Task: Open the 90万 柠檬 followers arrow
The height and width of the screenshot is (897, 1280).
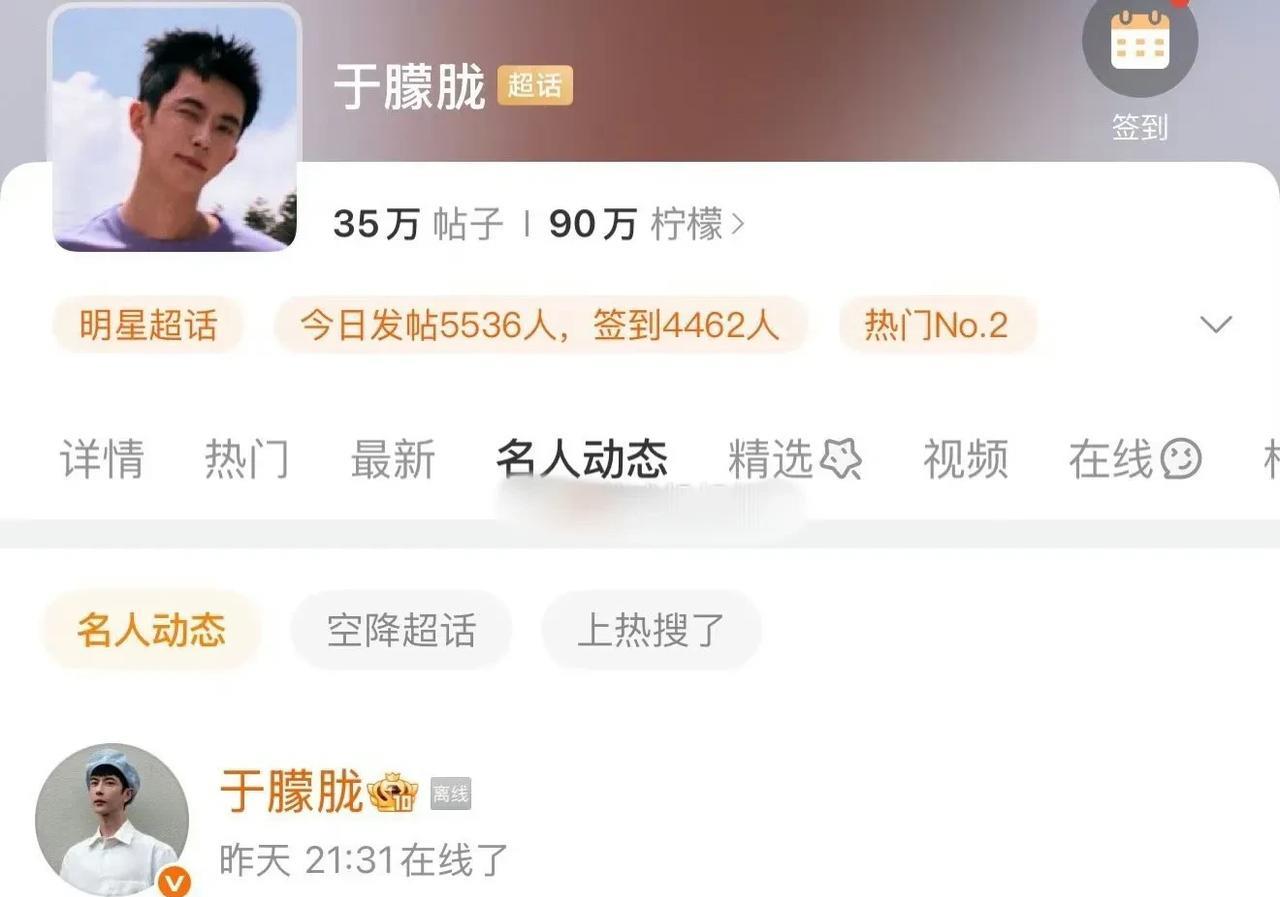Action: point(738,225)
